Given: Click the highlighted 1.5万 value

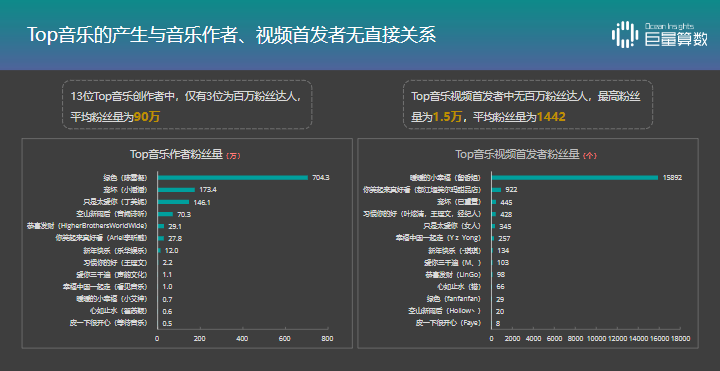Looking at the screenshot, I should [447, 117].
